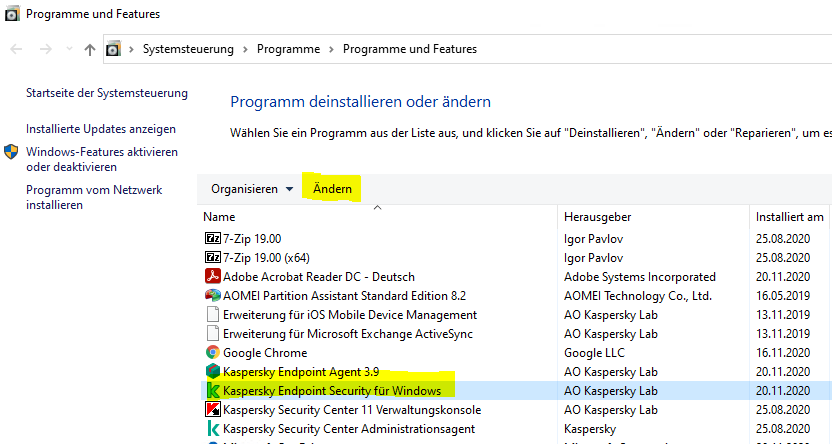
Task: Select Programme und Features breadcrumb segment
Action: click(x=410, y=49)
